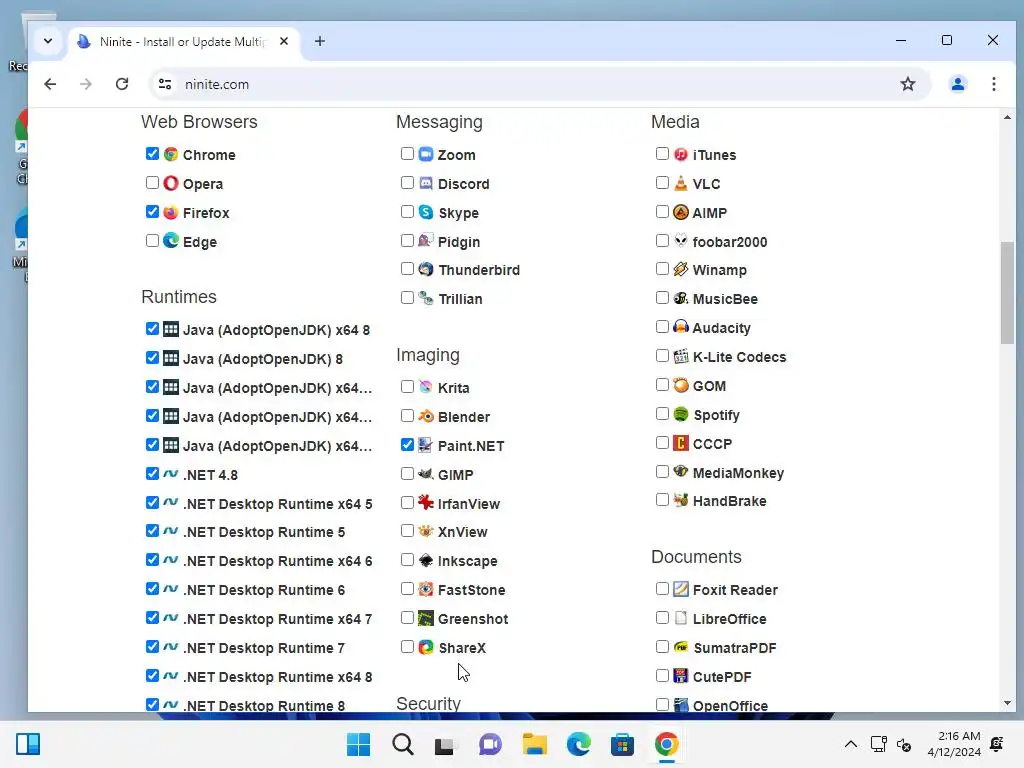Click the ninite.com address bar
1024x768 pixels.
pyautogui.click(x=539, y=84)
